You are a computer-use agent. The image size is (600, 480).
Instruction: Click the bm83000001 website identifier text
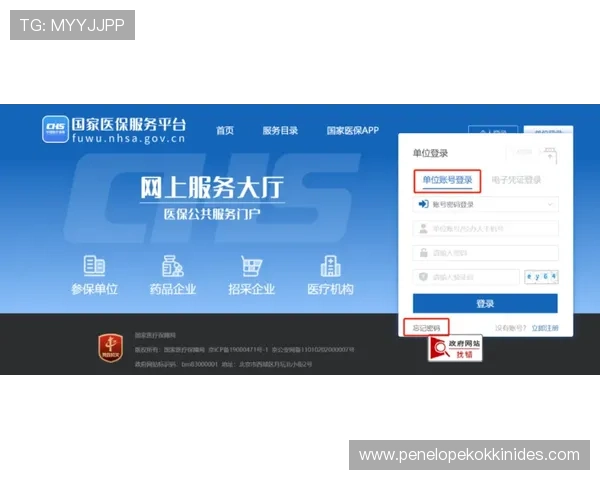(199, 364)
